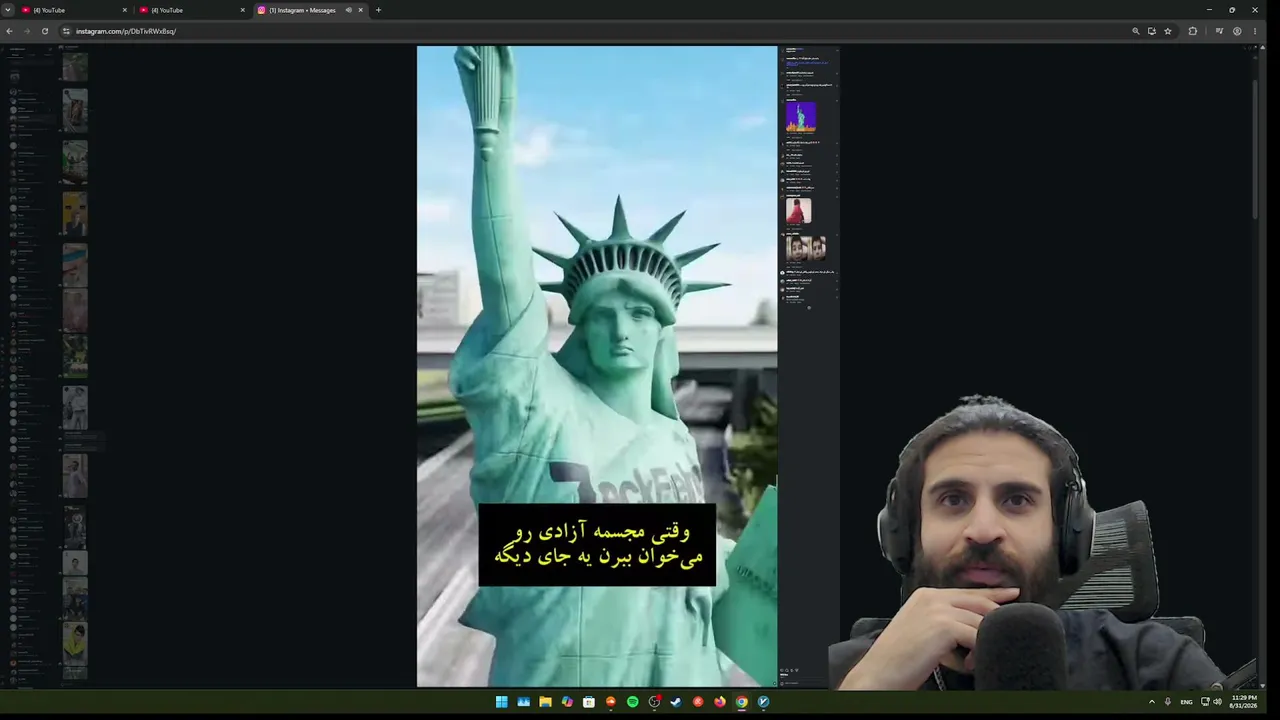The width and height of the screenshot is (1280, 720).
Task: Open the Windows Start menu
Action: [502, 702]
